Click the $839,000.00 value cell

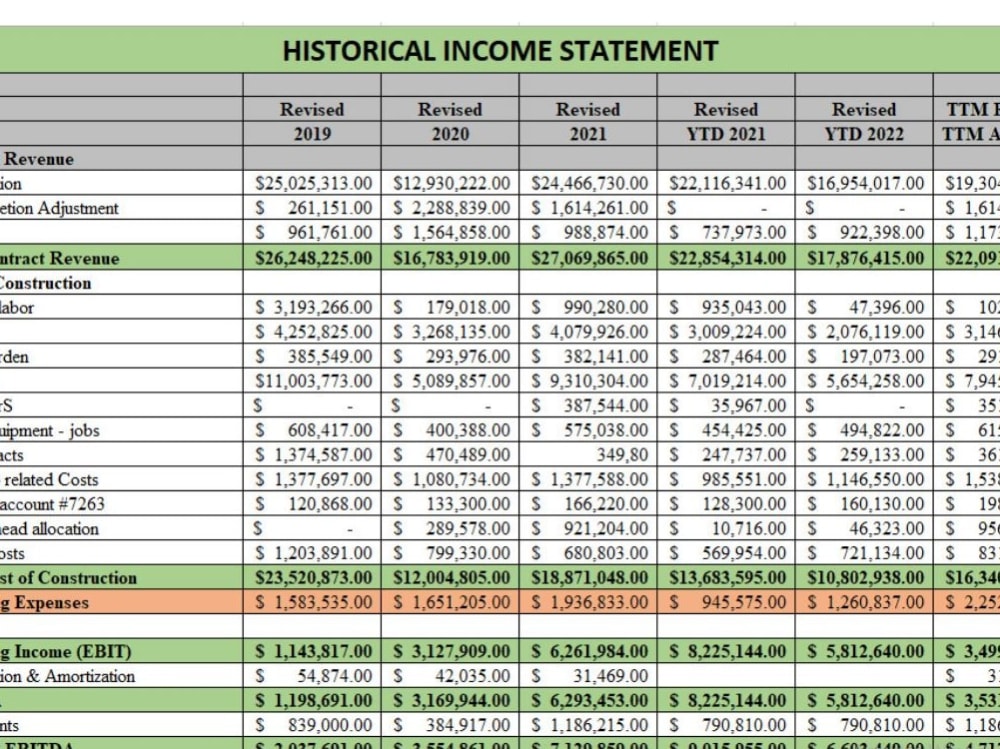pyautogui.click(x=312, y=725)
